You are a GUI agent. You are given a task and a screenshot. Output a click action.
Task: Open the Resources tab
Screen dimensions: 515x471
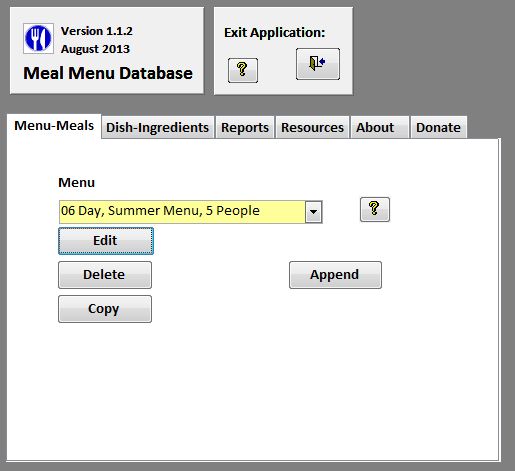[312, 127]
